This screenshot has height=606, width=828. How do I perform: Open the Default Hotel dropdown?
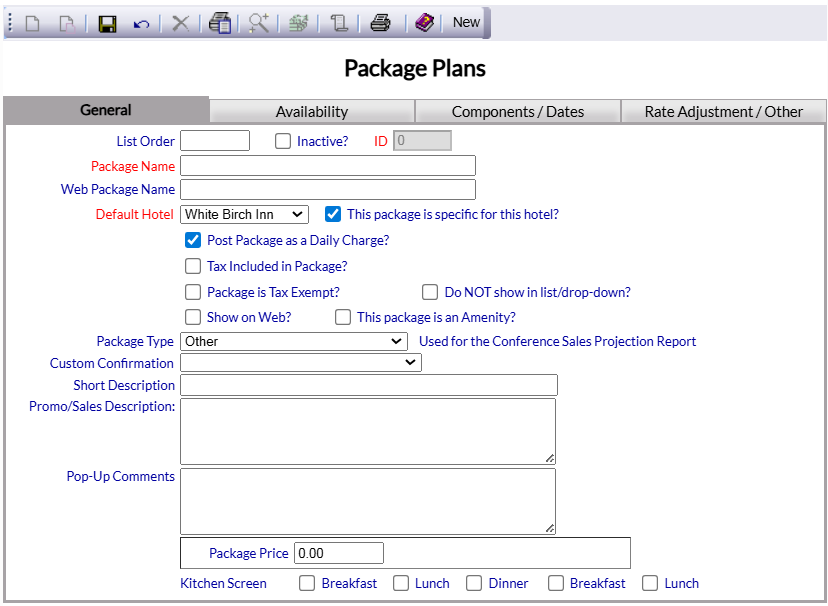coord(245,215)
